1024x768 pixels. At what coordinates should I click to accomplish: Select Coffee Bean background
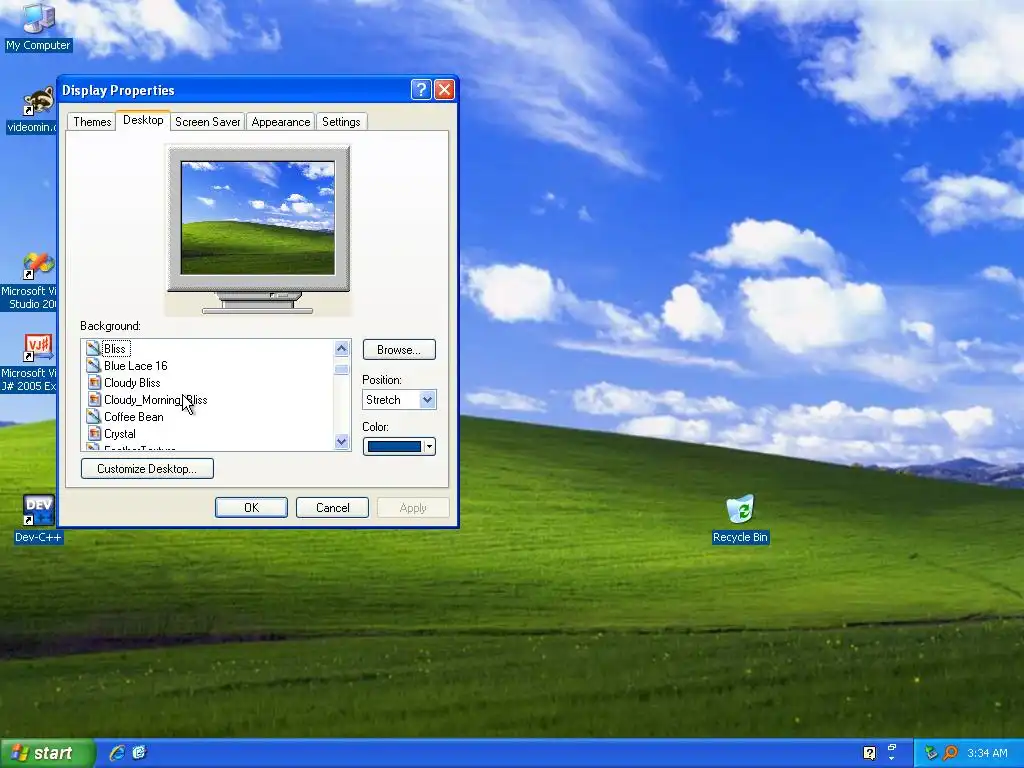[x=134, y=417]
